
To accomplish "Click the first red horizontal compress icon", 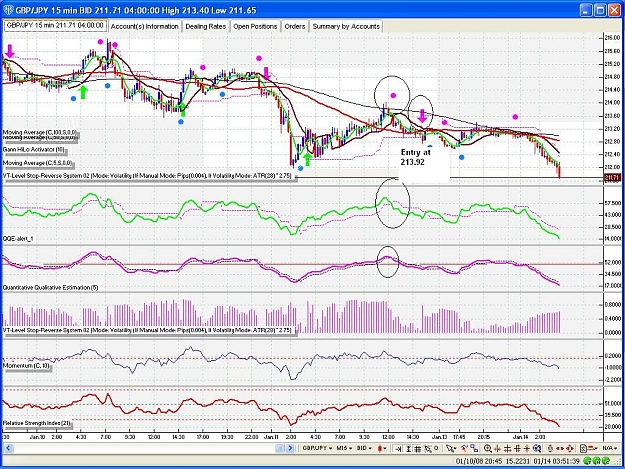I will pyautogui.click(x=497, y=449).
